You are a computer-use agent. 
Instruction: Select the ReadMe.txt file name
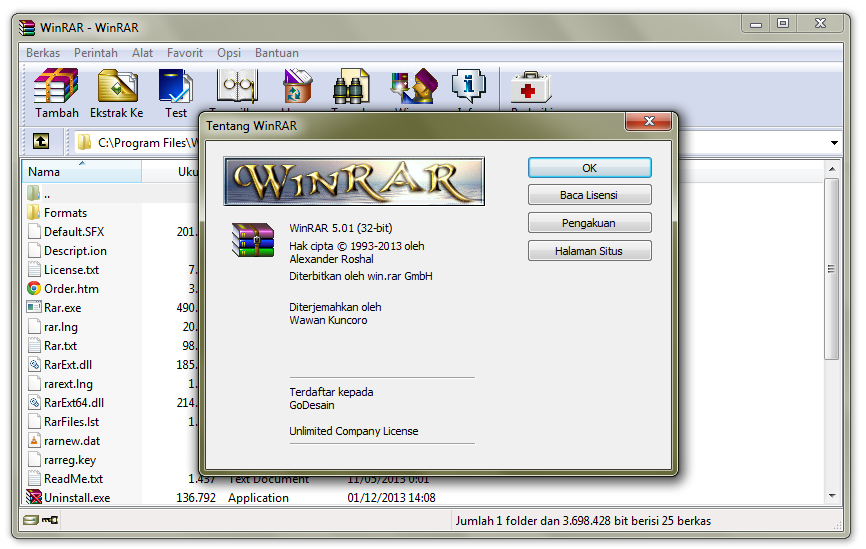(x=73, y=478)
